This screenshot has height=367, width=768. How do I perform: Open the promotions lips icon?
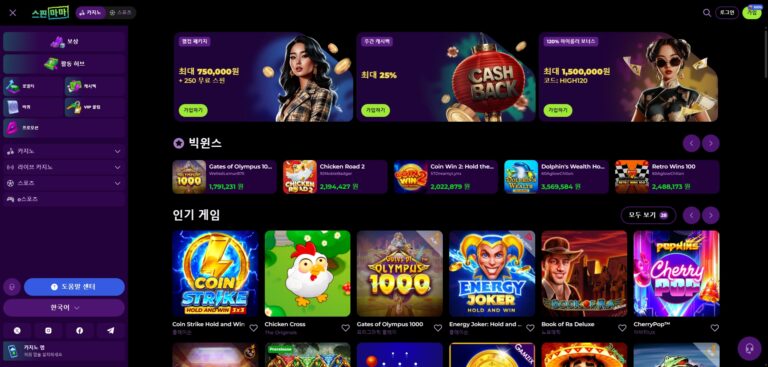[12, 127]
